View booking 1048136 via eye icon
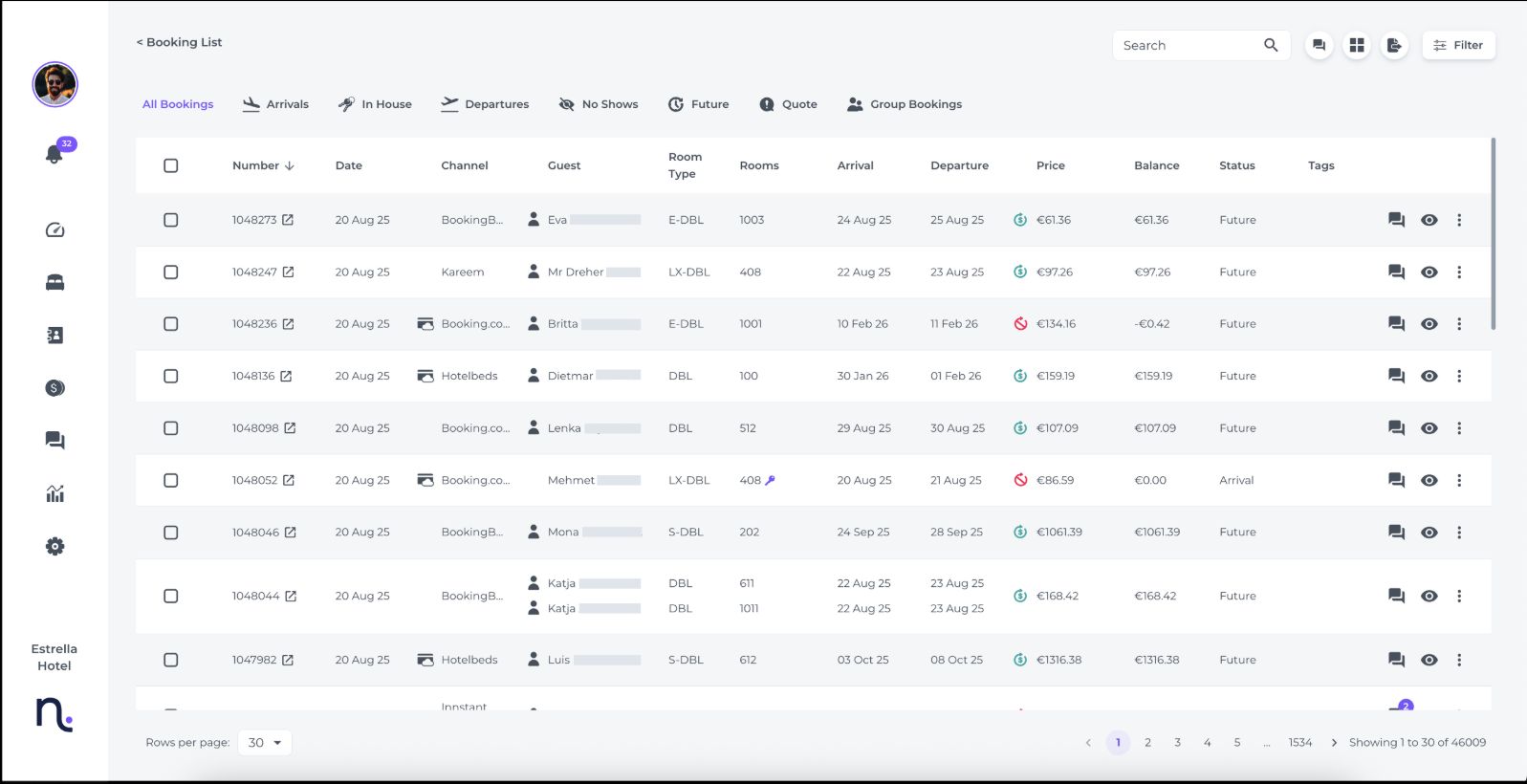Viewport: 1527px width, 784px height. [1429, 377]
